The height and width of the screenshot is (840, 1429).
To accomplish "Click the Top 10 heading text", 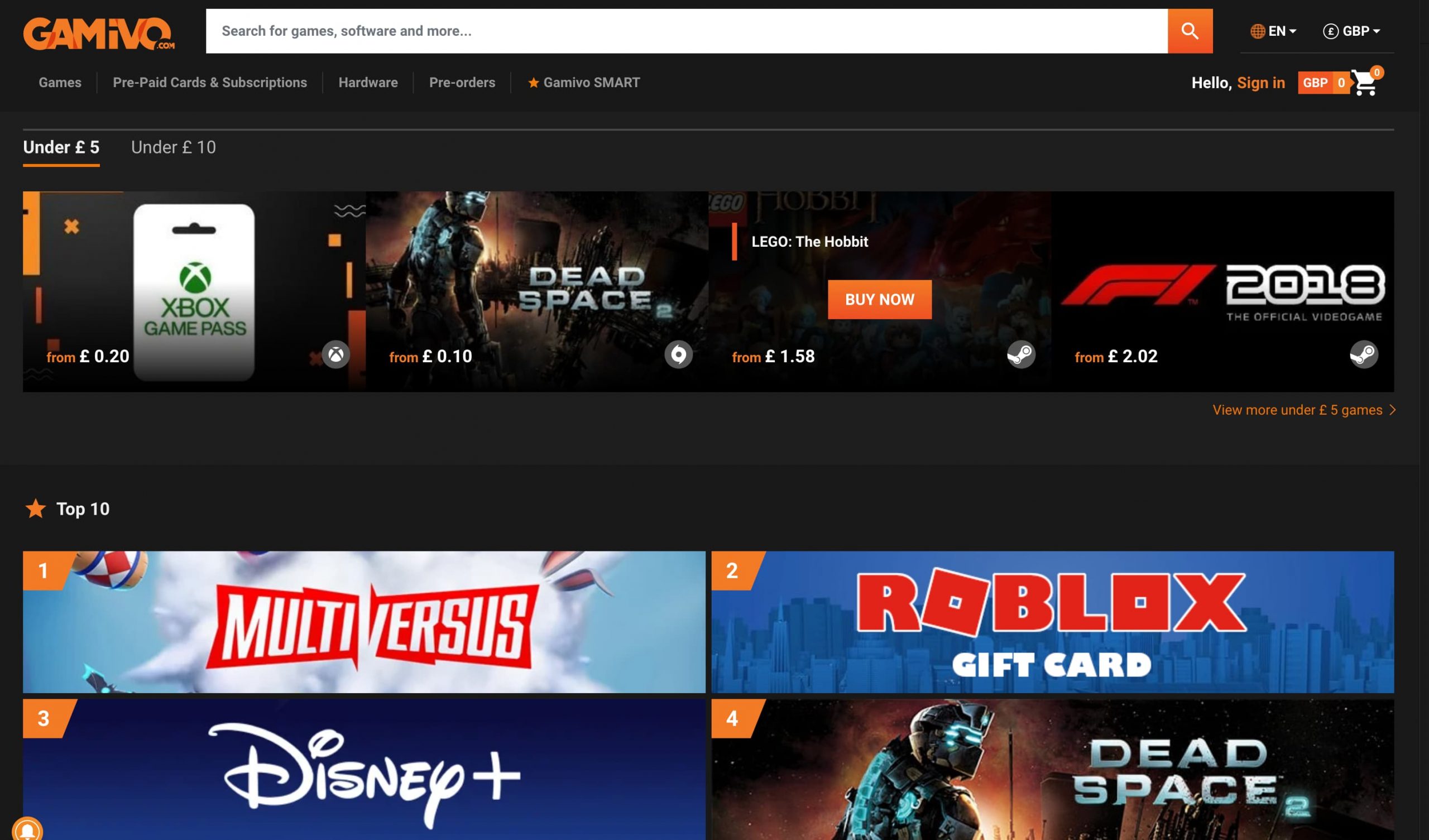I will pos(83,509).
